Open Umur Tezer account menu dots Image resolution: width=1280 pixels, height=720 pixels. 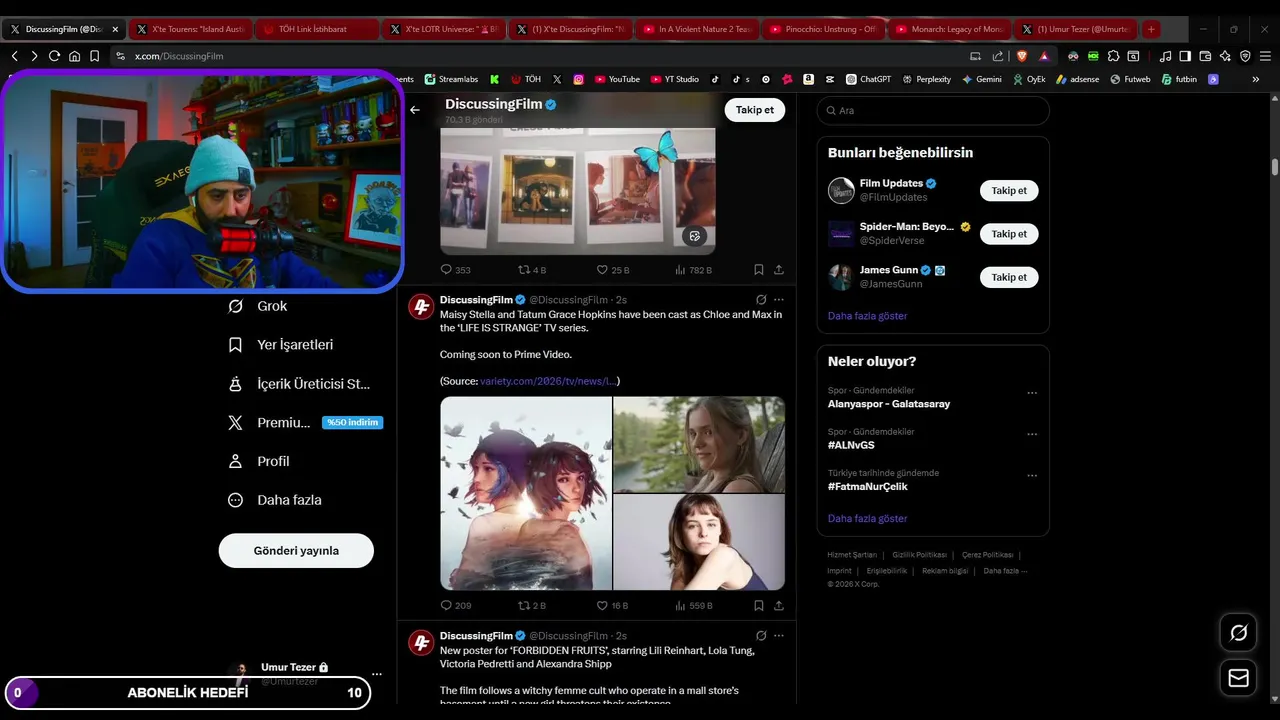(x=377, y=674)
